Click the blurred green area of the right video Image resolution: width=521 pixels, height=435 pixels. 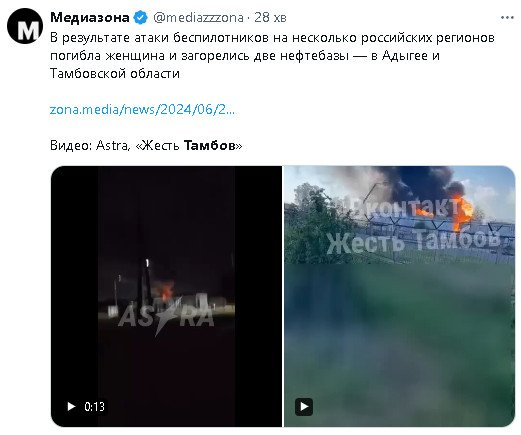398,333
